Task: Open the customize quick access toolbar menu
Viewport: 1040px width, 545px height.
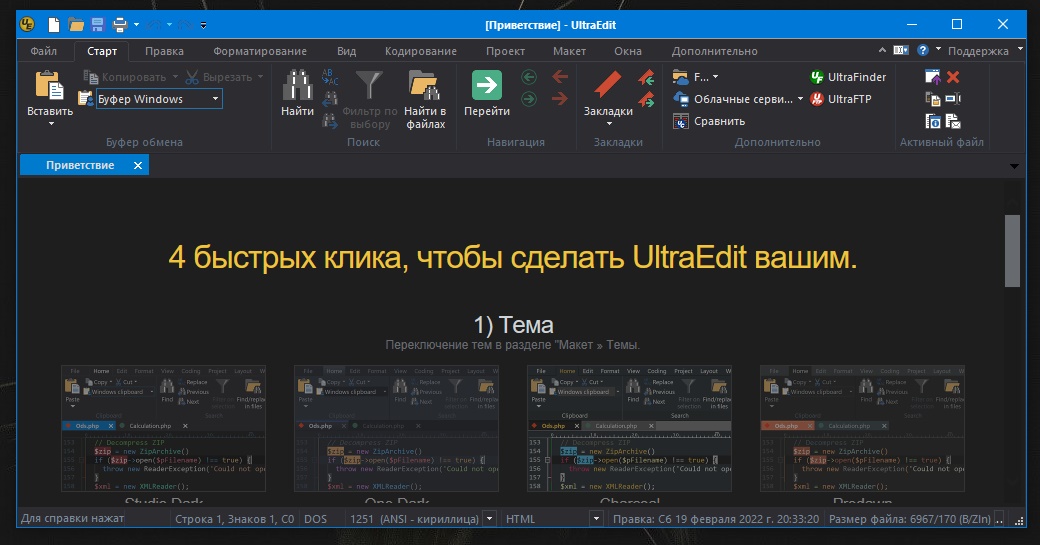Action: [x=203, y=25]
